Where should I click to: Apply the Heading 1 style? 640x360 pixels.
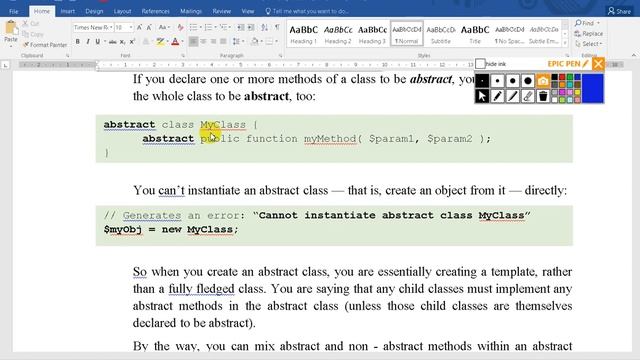coord(303,34)
